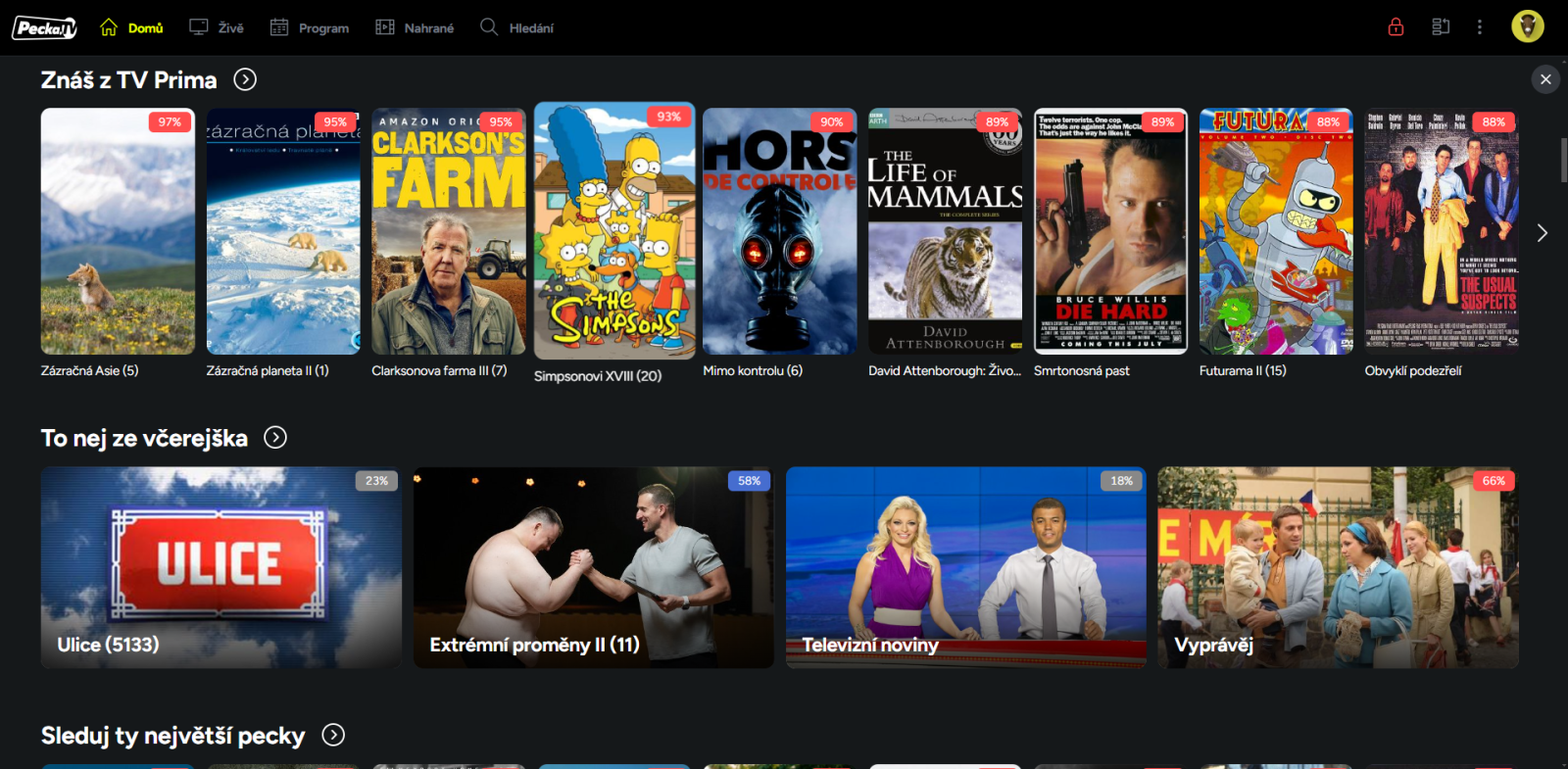Screen dimensions: 1568x769
Task: Click the Domů home icon
Action: click(x=109, y=27)
